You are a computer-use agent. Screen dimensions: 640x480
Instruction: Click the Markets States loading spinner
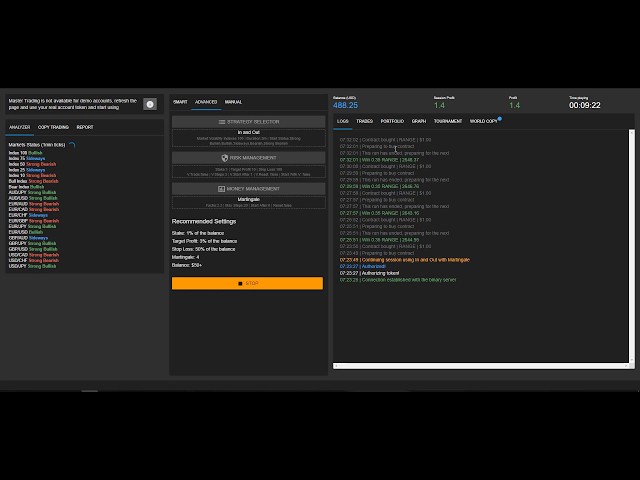(72, 145)
